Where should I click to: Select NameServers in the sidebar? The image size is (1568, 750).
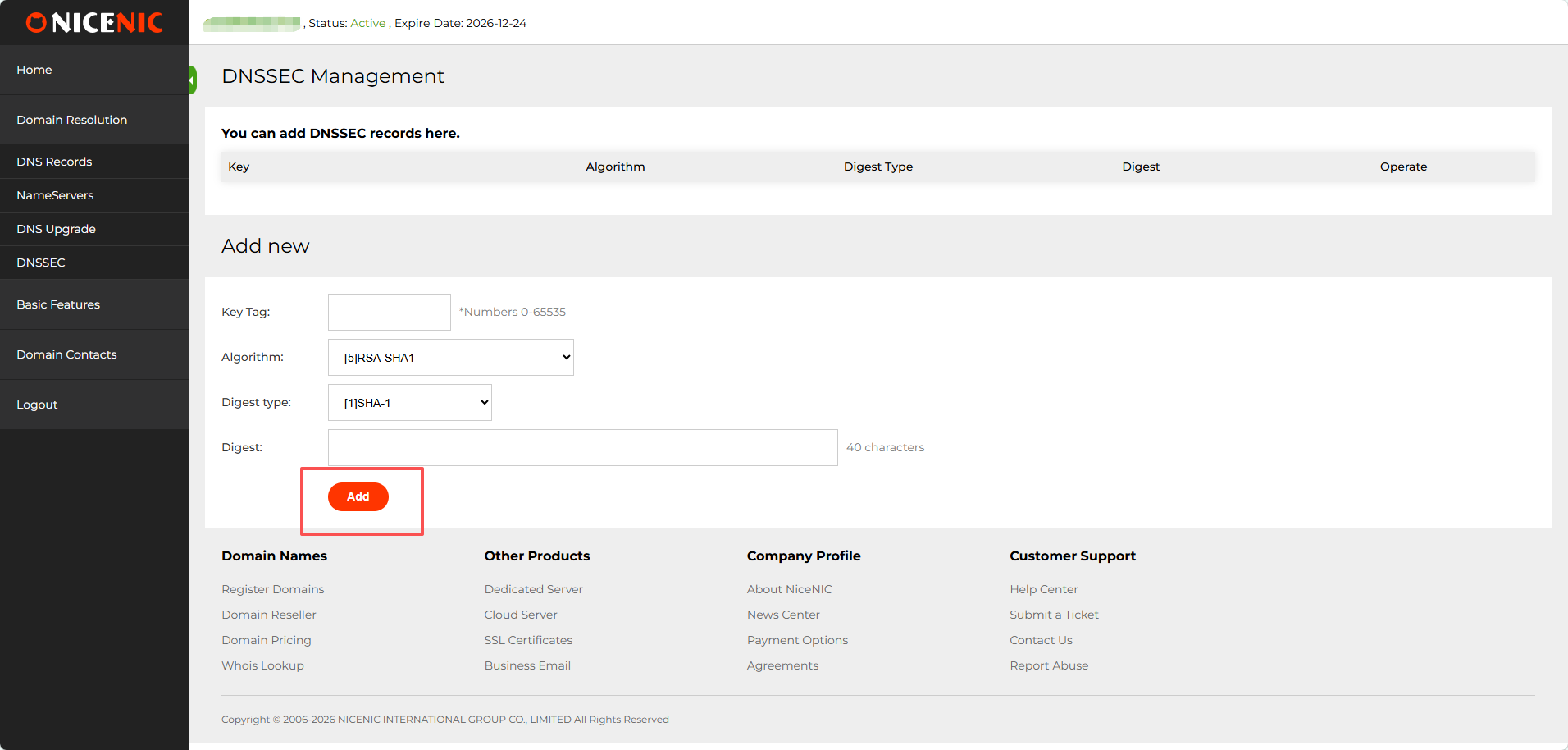coord(55,196)
